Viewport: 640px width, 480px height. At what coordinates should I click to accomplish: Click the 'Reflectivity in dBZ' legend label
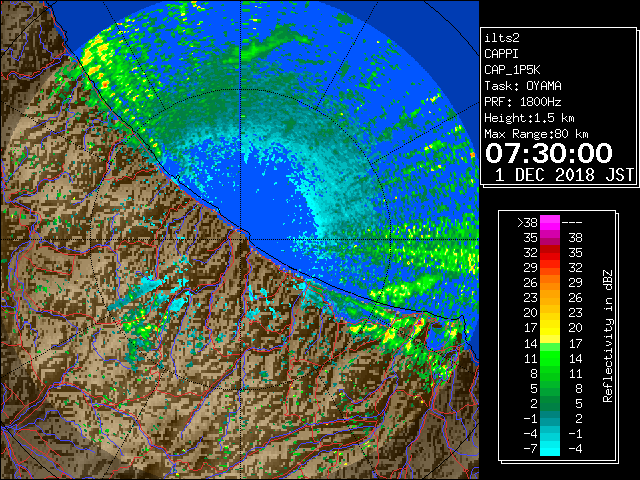click(x=608, y=336)
